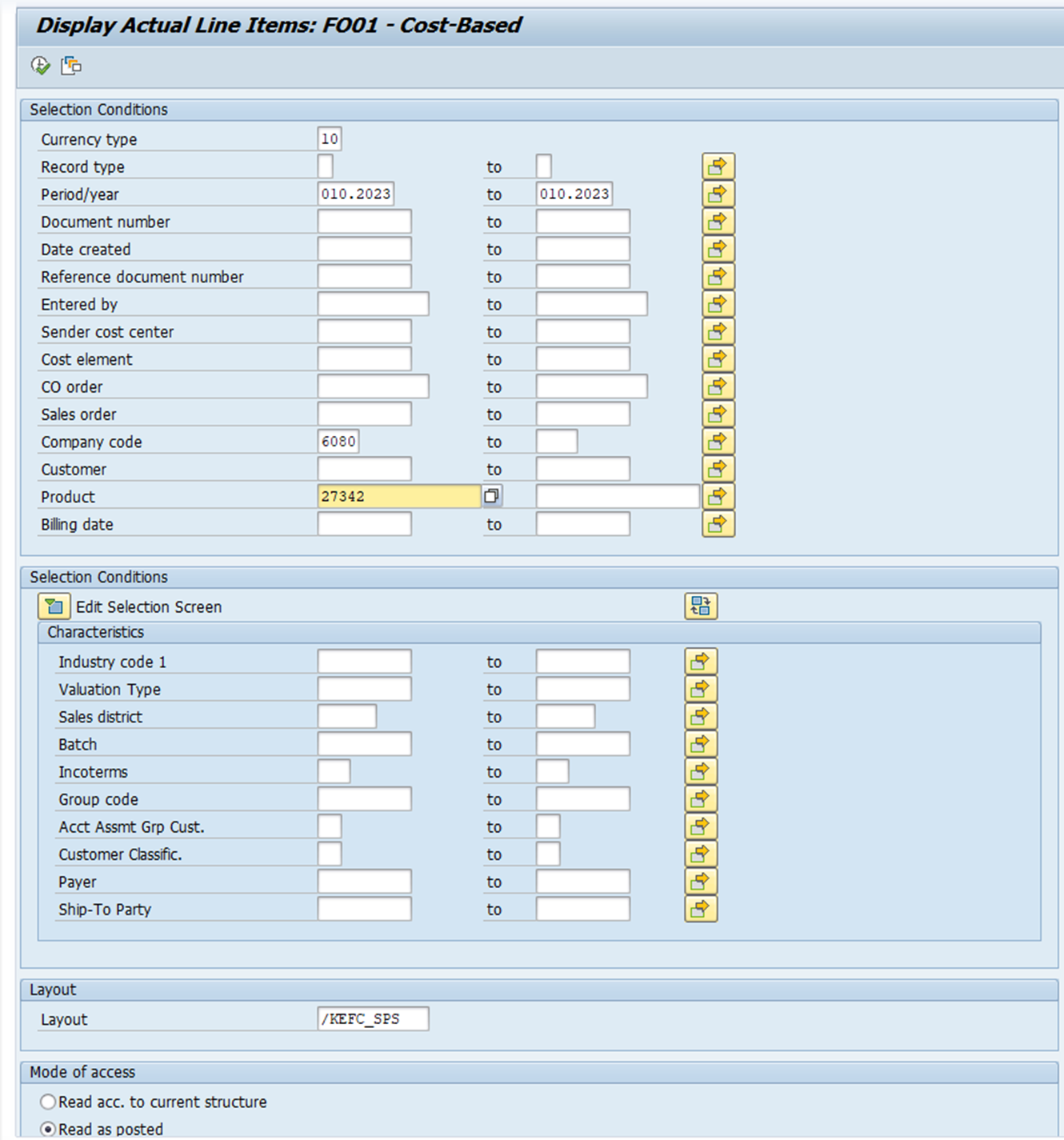Open multiple selection for Company code

[x=718, y=442]
